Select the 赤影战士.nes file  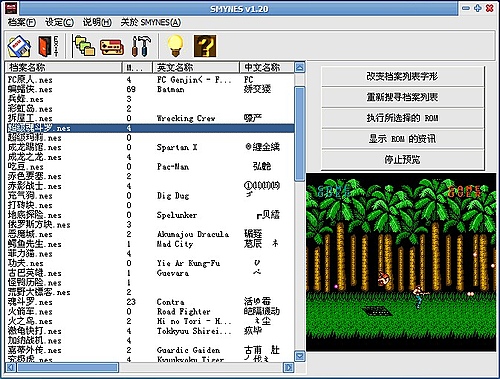pyautogui.click(x=35, y=186)
